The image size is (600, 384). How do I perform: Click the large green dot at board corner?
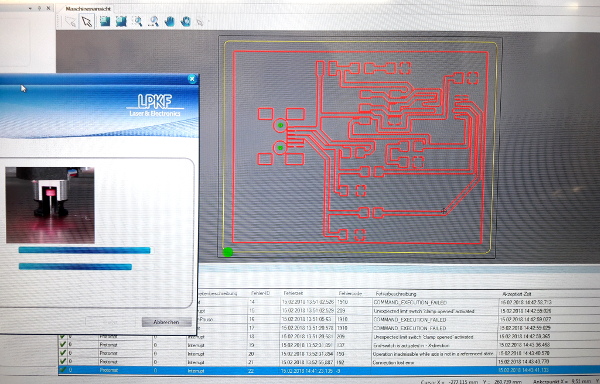click(x=228, y=252)
